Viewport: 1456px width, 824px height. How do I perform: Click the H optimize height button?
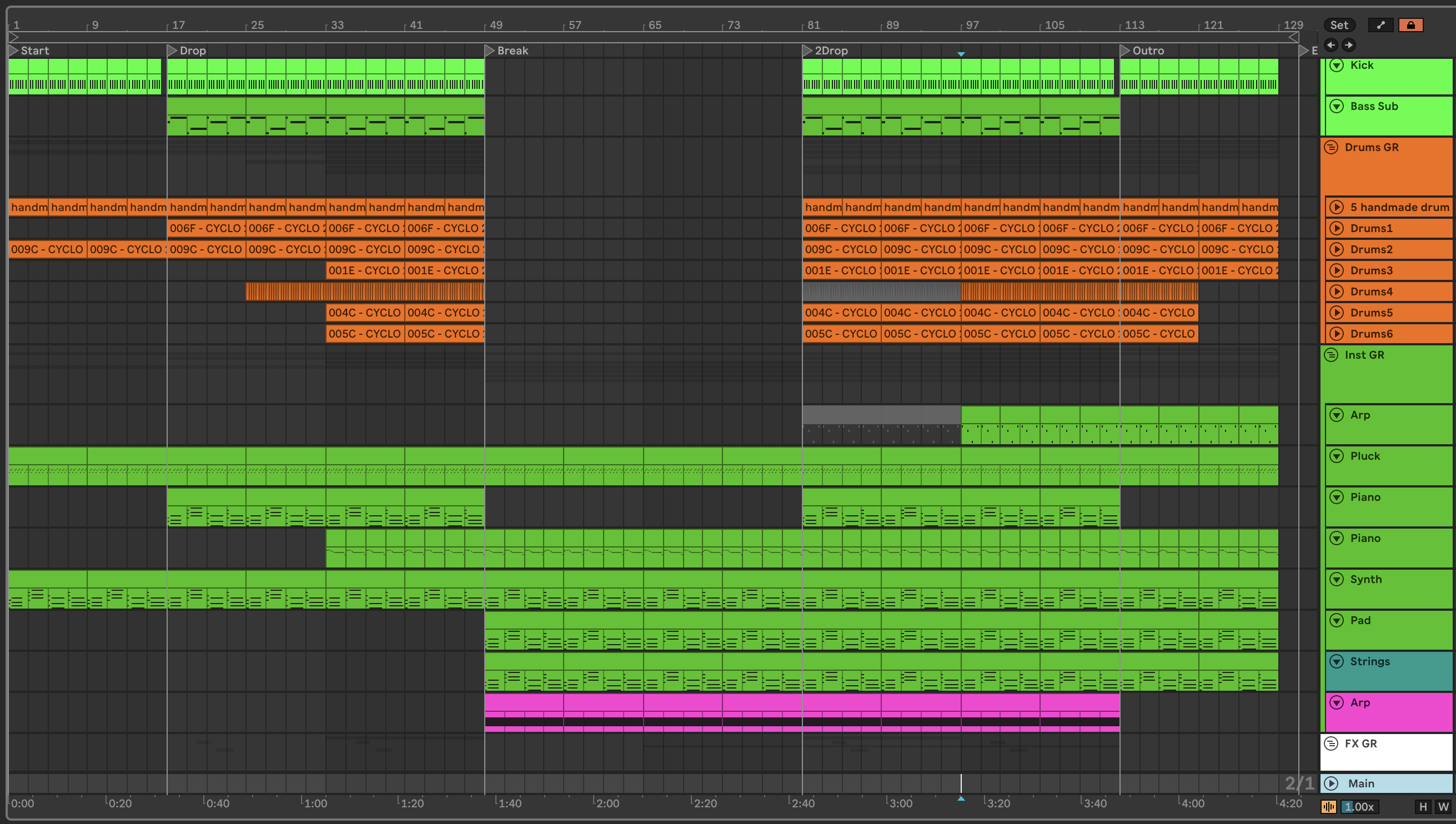(1423, 807)
